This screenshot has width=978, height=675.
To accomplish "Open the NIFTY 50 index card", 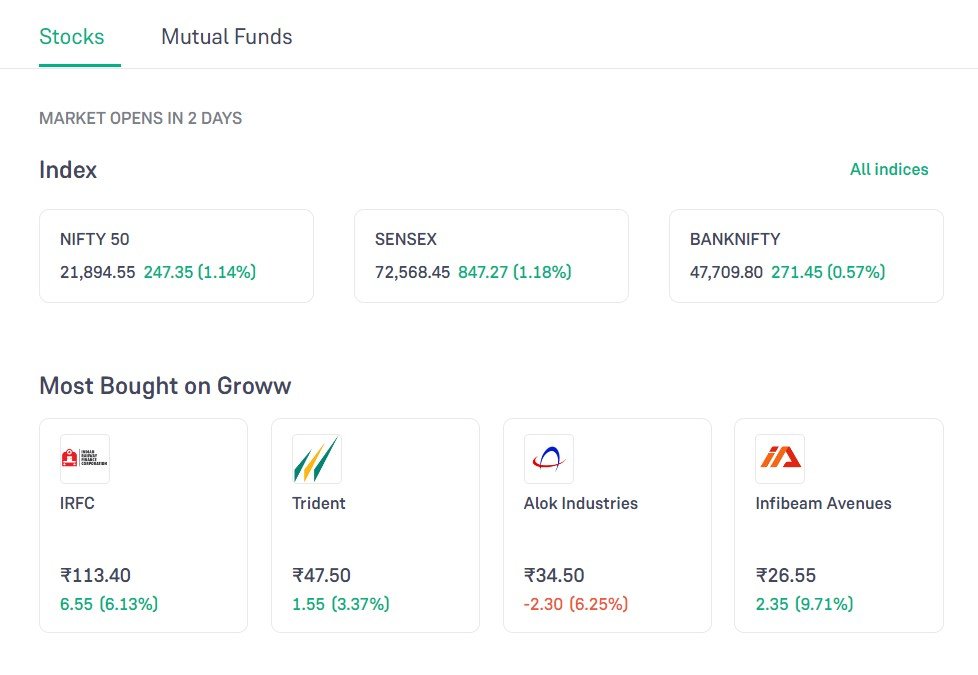I will click(177, 256).
